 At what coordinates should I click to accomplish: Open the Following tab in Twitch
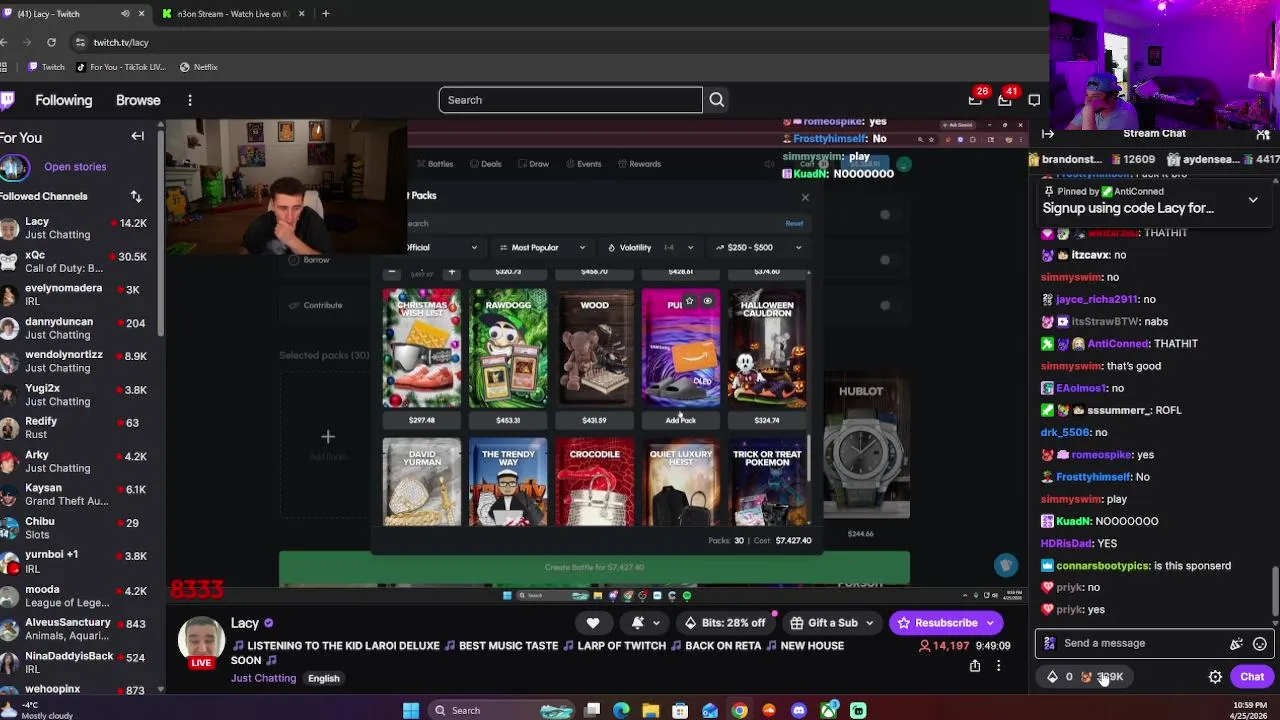[x=63, y=100]
